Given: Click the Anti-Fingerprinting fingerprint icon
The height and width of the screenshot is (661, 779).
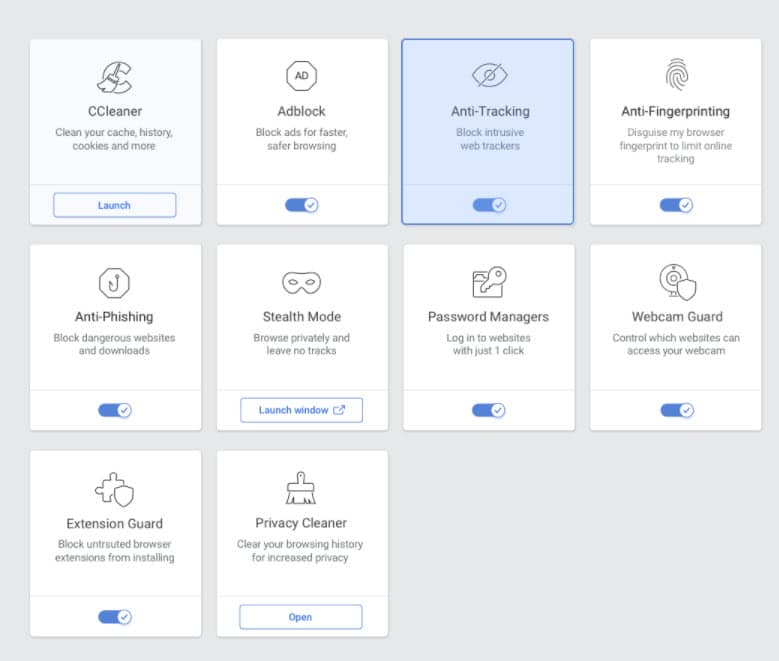Looking at the screenshot, I should click(677, 75).
